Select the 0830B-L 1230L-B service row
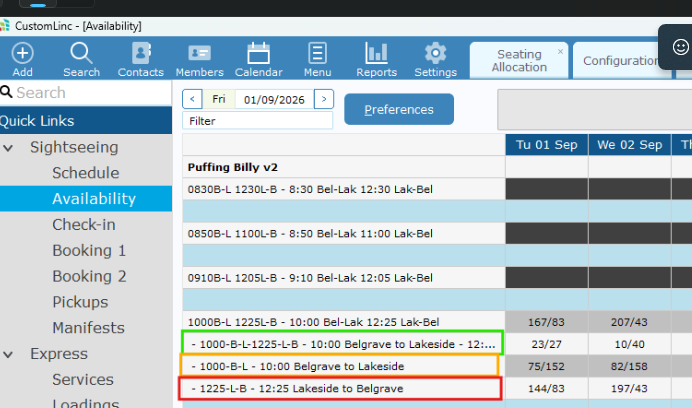The width and height of the screenshot is (692, 408). point(344,189)
